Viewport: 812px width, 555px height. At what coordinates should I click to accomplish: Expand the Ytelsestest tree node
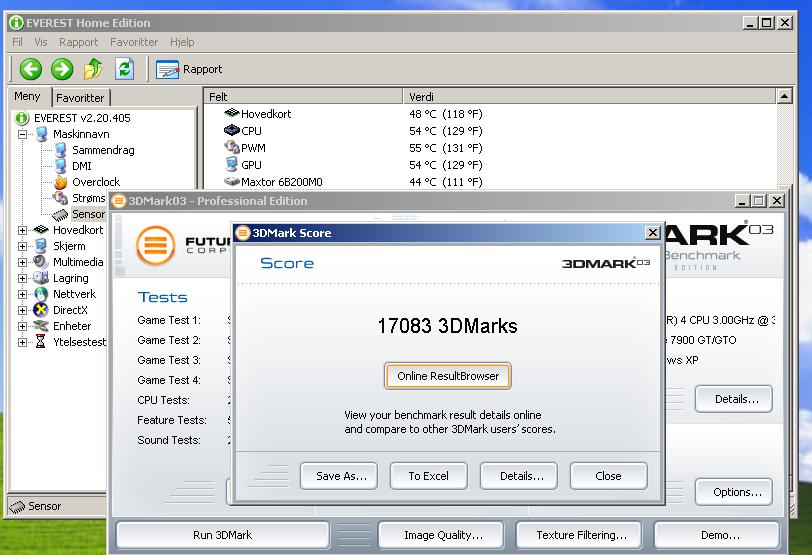[22, 342]
